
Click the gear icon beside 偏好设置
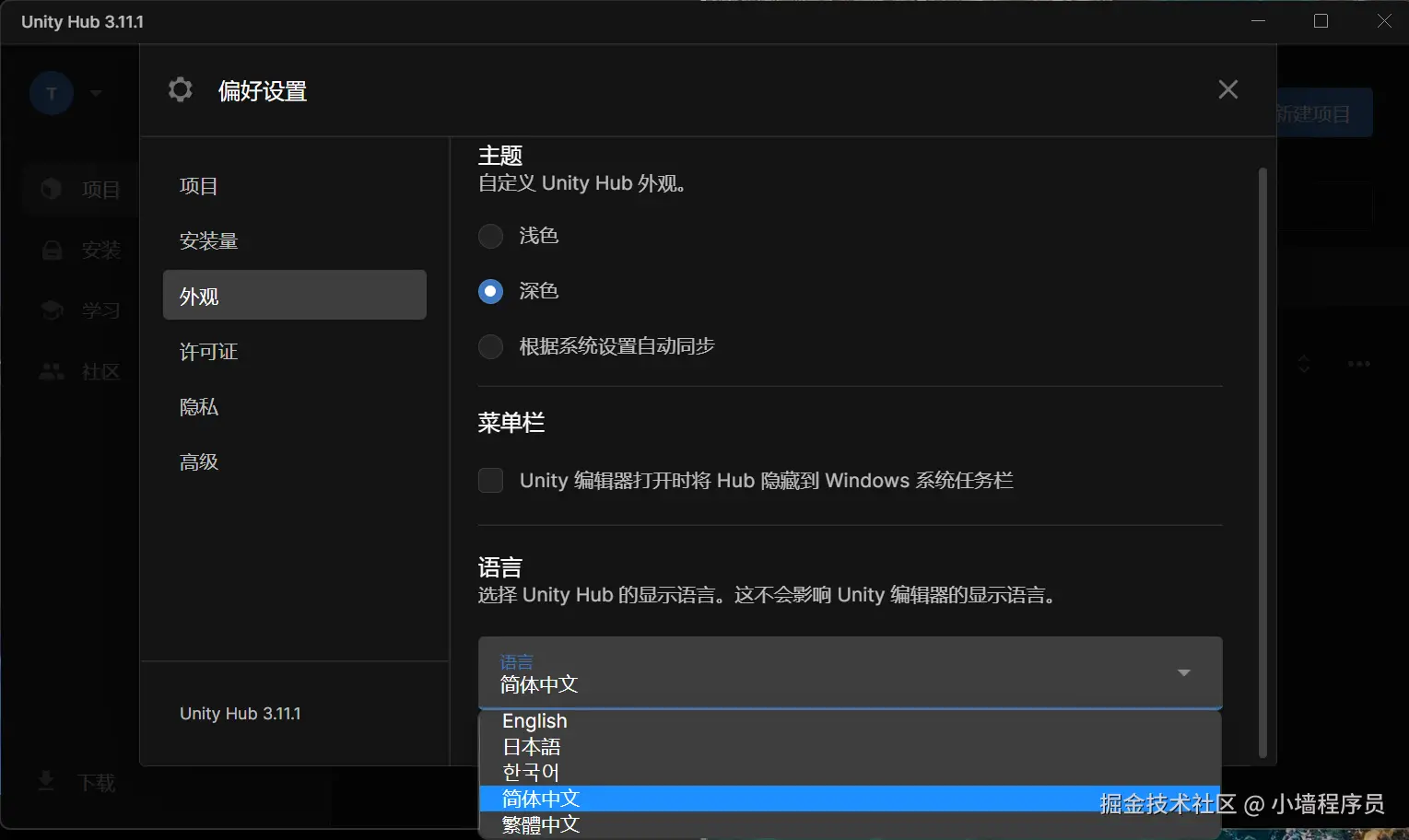[x=181, y=89]
